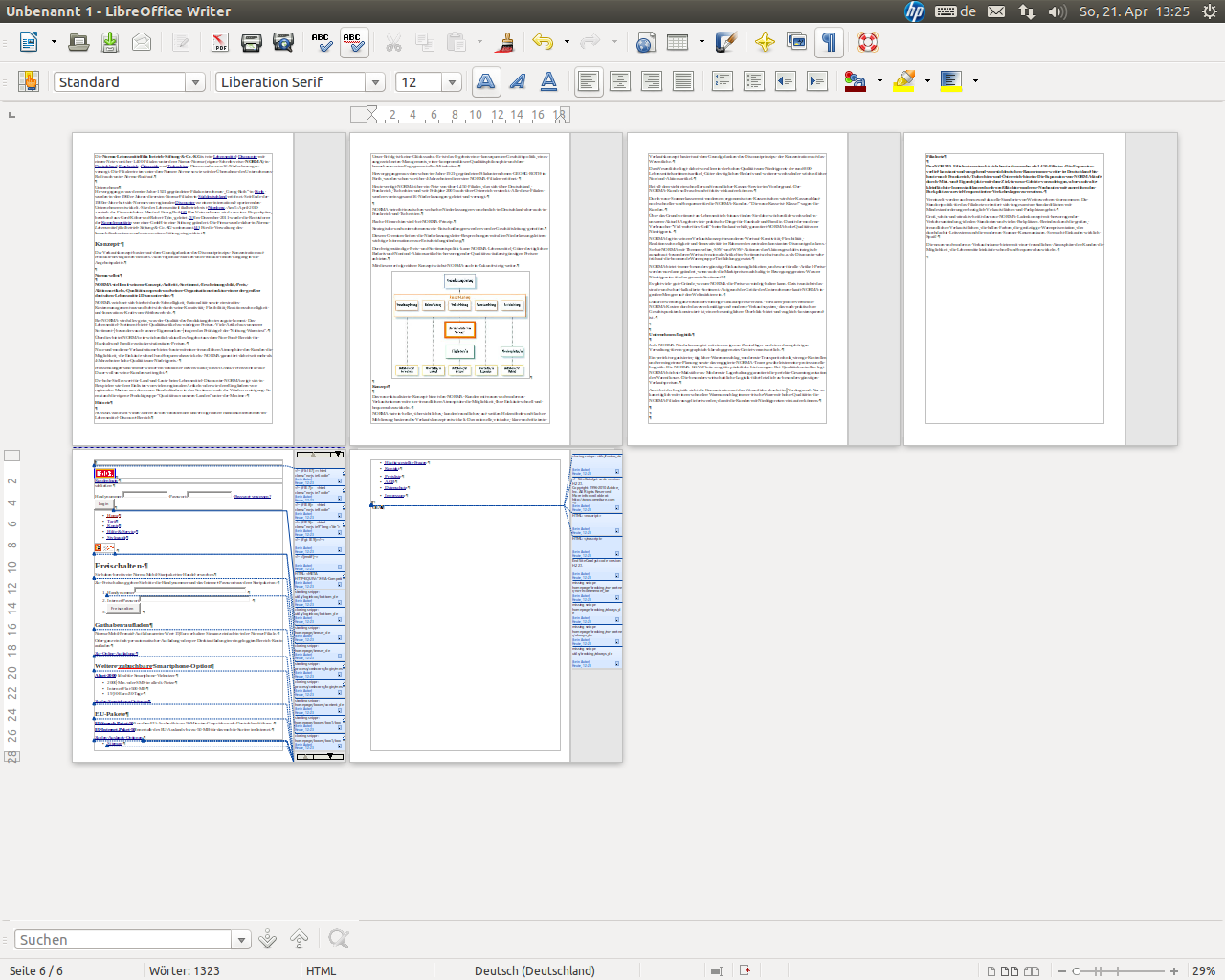Toggle nonprinting characters pilcrow button
The image size is (1225, 980).
pos(829,42)
